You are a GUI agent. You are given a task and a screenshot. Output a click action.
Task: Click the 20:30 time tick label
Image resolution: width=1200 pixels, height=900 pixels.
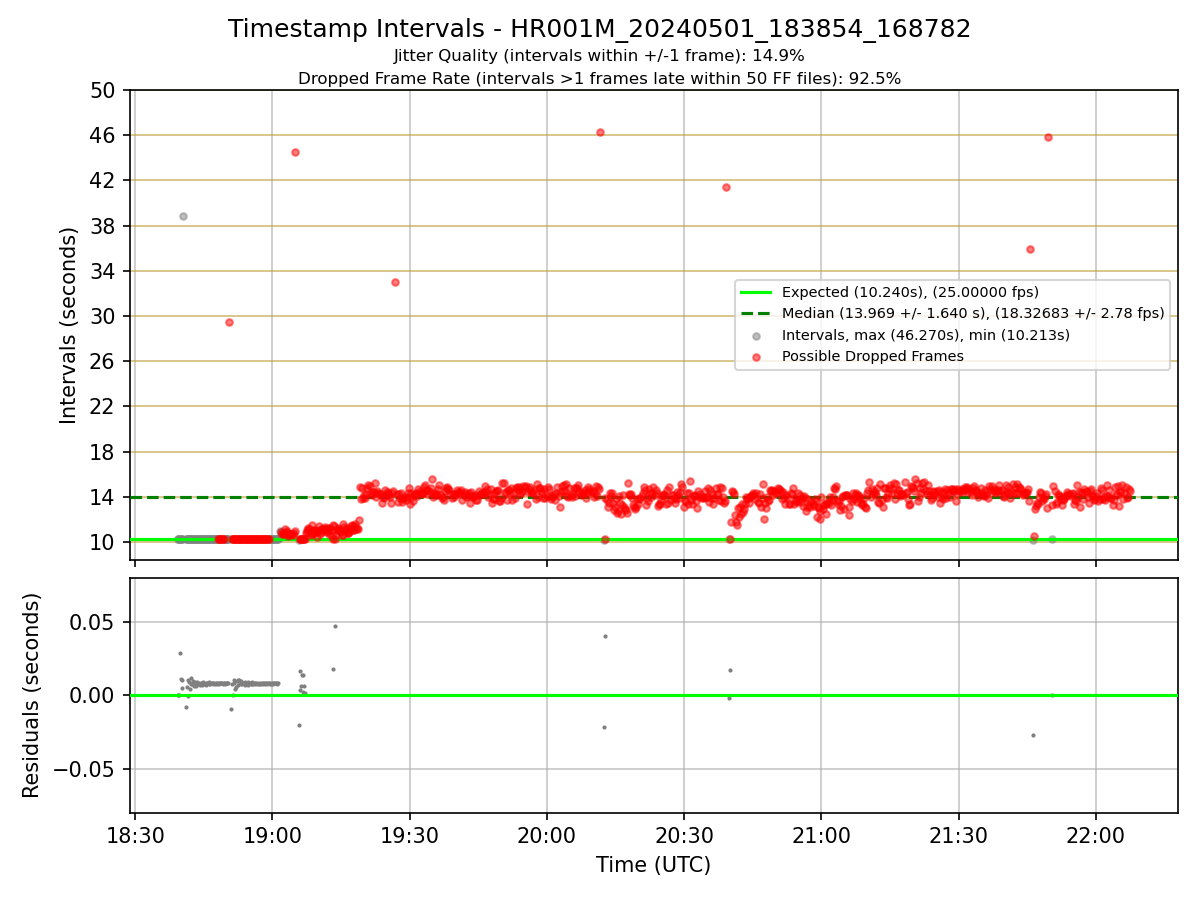pos(684,834)
